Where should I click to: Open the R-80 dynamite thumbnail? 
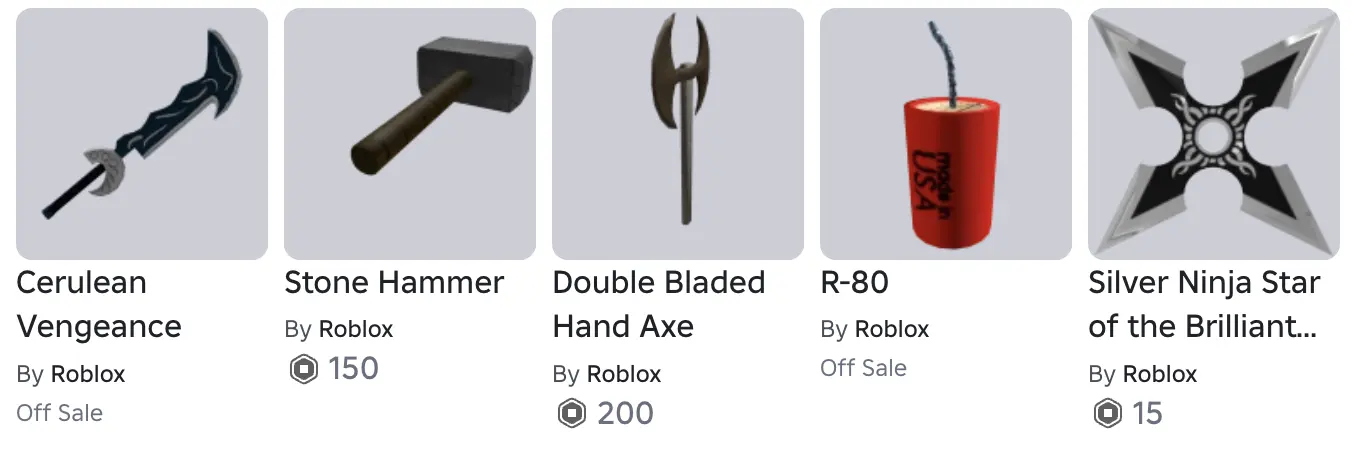tap(946, 134)
